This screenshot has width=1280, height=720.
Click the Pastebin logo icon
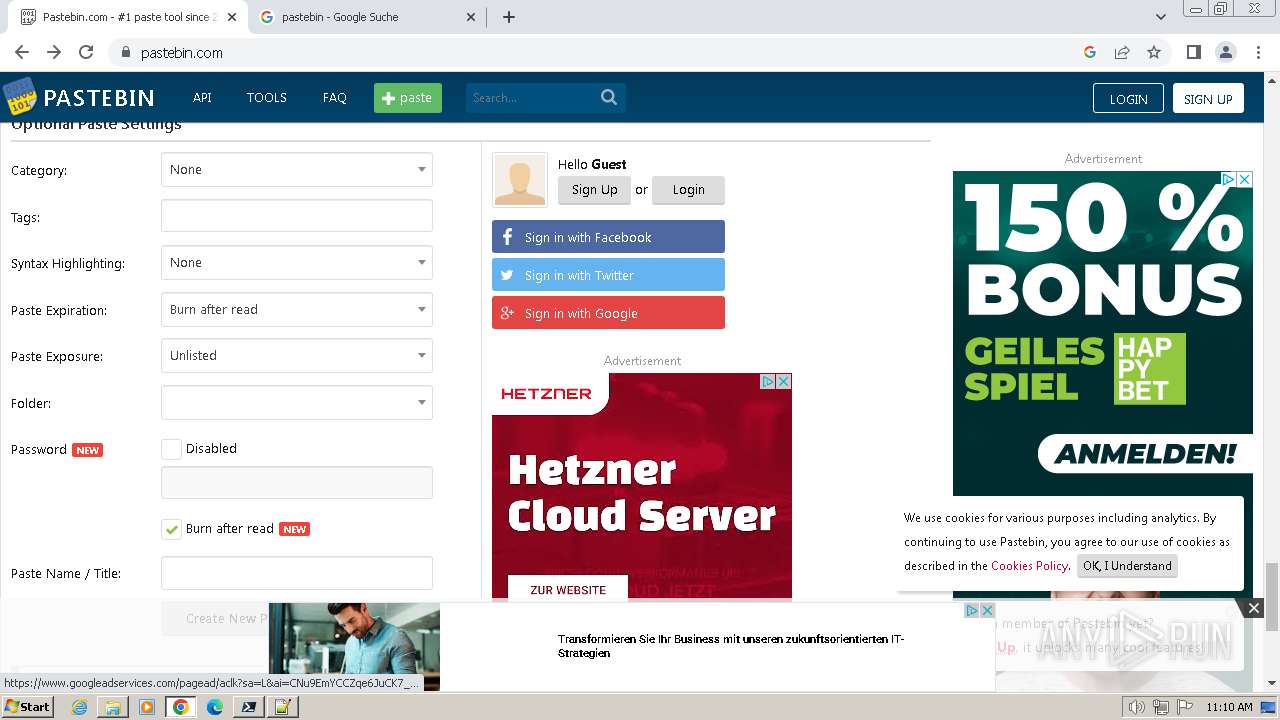click(19, 97)
